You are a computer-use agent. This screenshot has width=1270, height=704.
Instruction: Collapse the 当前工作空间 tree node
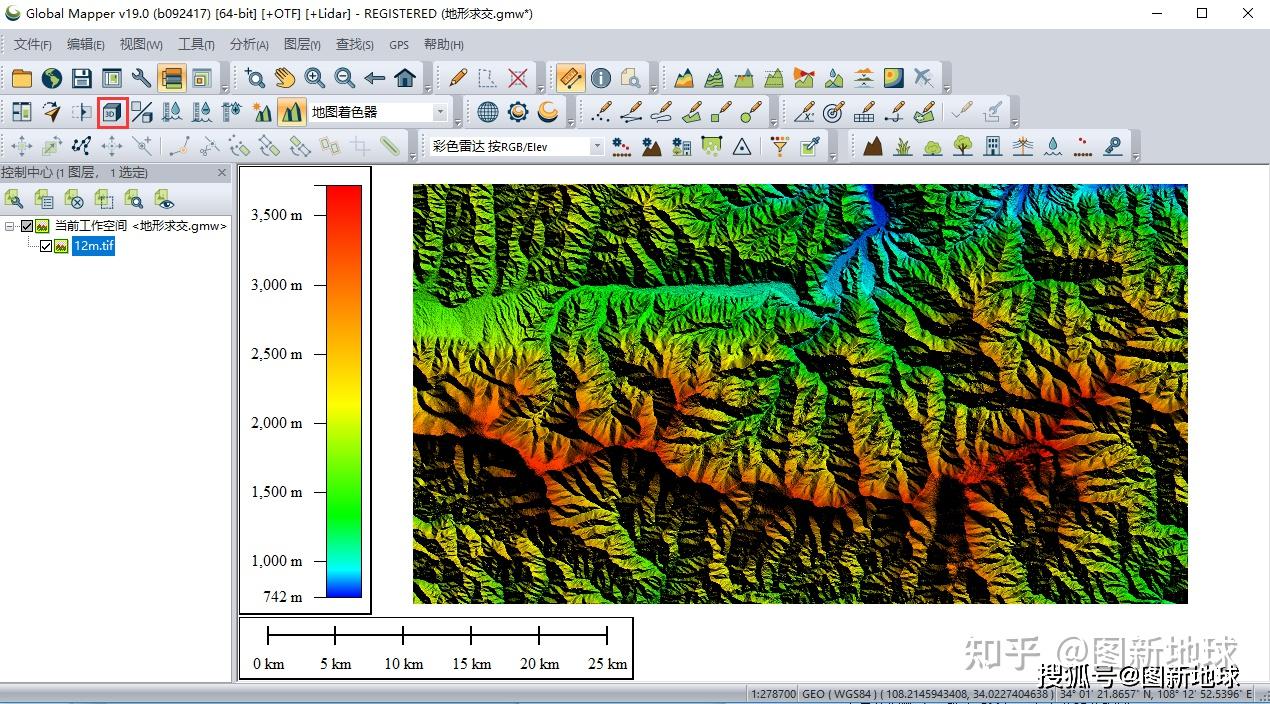tap(9, 226)
